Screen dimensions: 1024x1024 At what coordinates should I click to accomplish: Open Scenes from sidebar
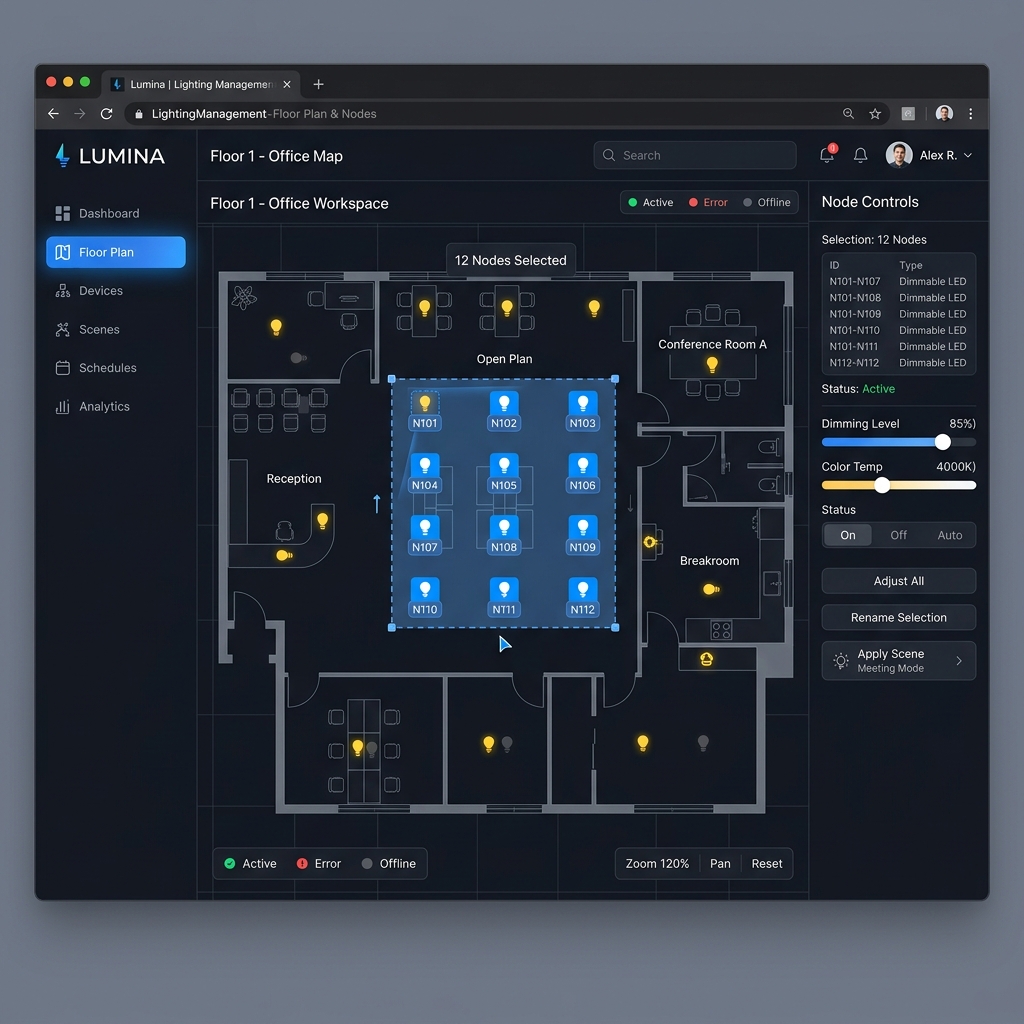(116, 329)
